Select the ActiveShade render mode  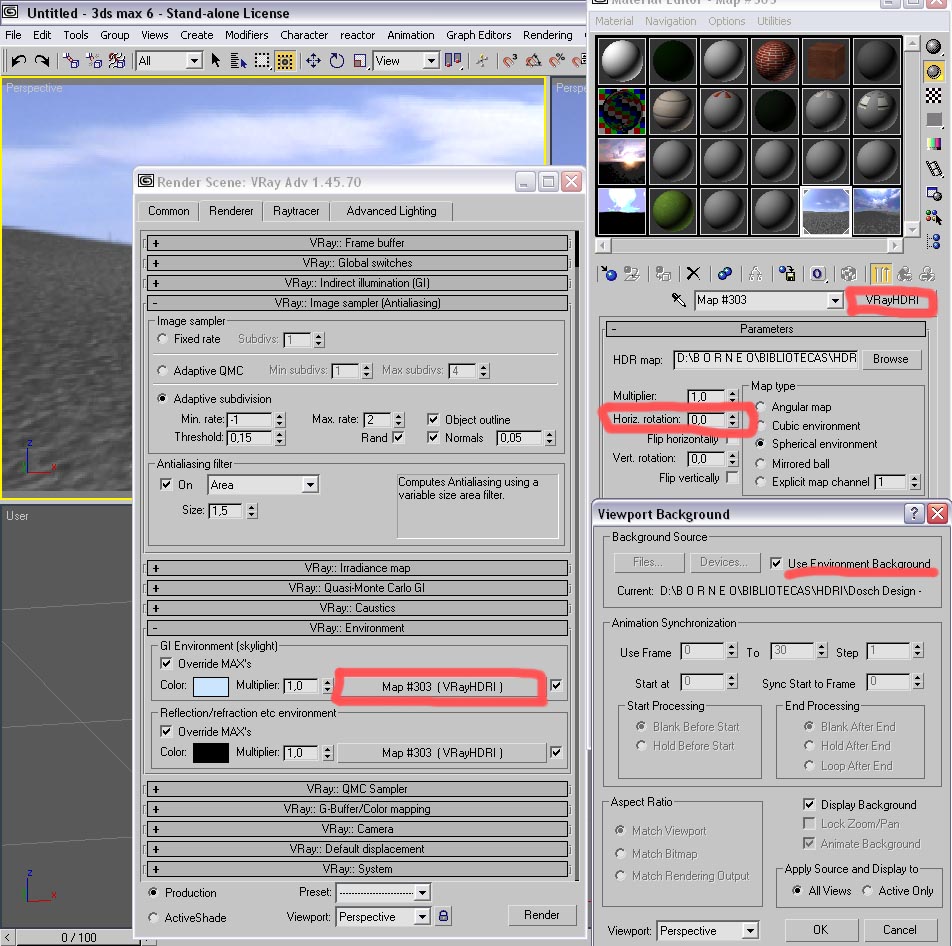(153, 917)
